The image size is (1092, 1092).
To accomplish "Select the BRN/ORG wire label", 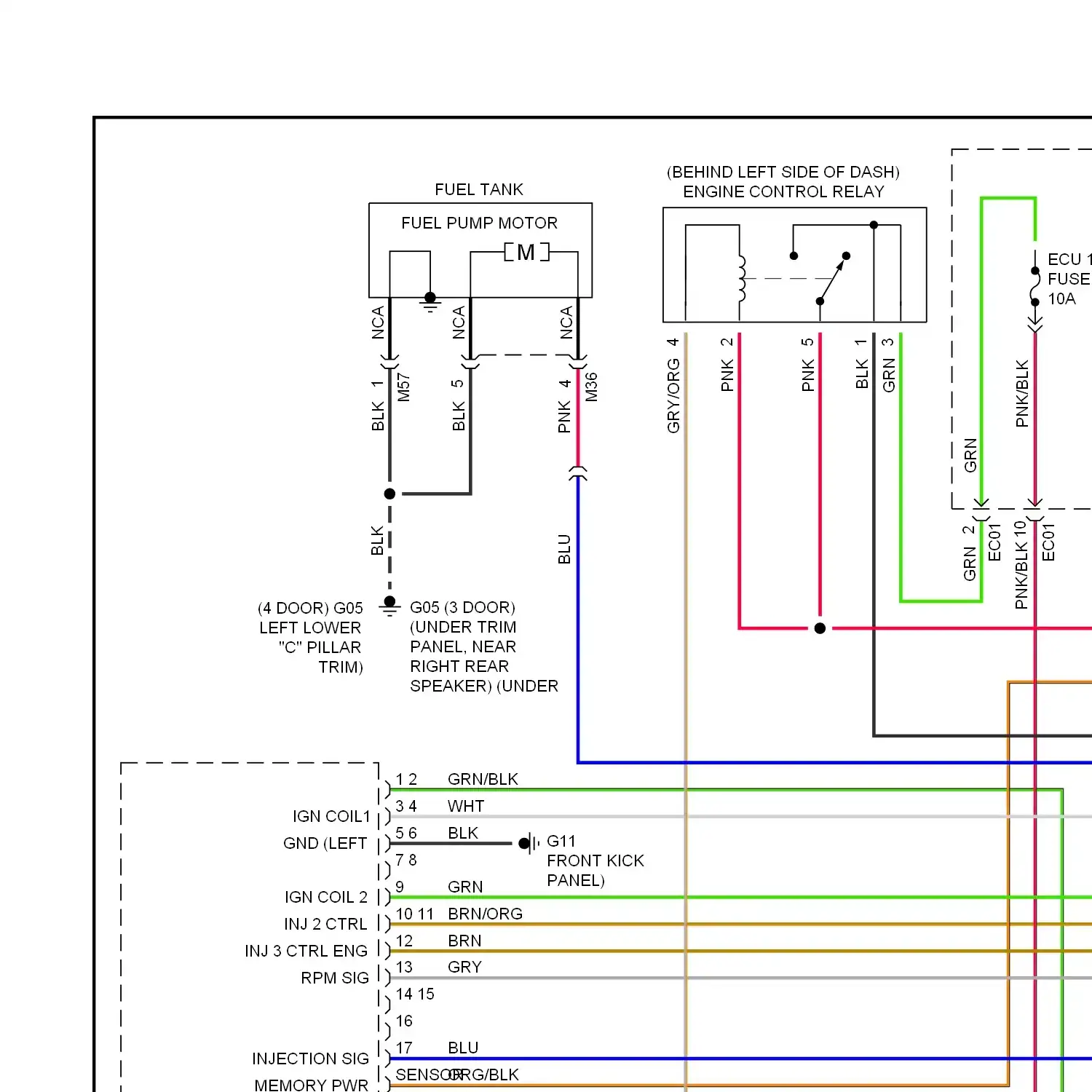I will (x=486, y=914).
